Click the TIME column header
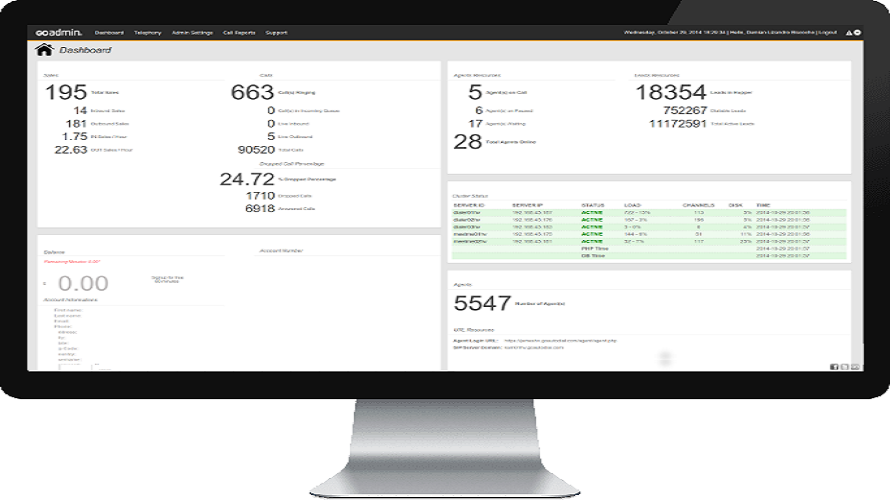The height and width of the screenshot is (500, 890). [x=763, y=205]
